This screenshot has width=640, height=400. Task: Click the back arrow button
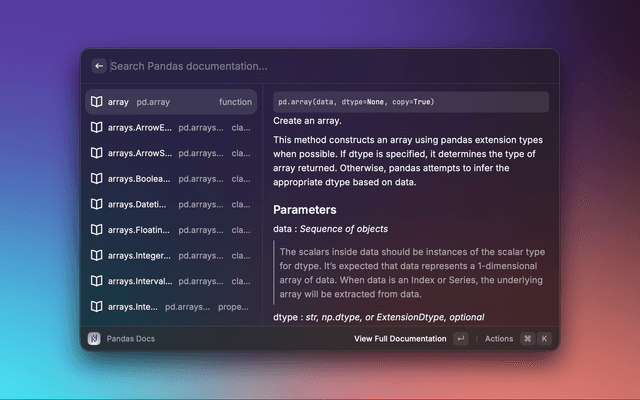(98, 66)
